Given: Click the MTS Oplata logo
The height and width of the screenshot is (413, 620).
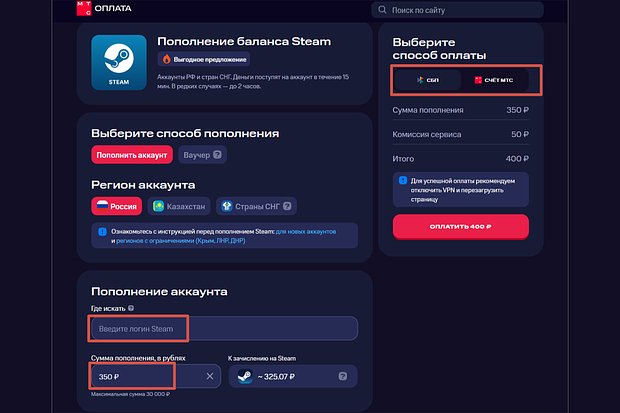Looking at the screenshot, I should [x=104, y=8].
